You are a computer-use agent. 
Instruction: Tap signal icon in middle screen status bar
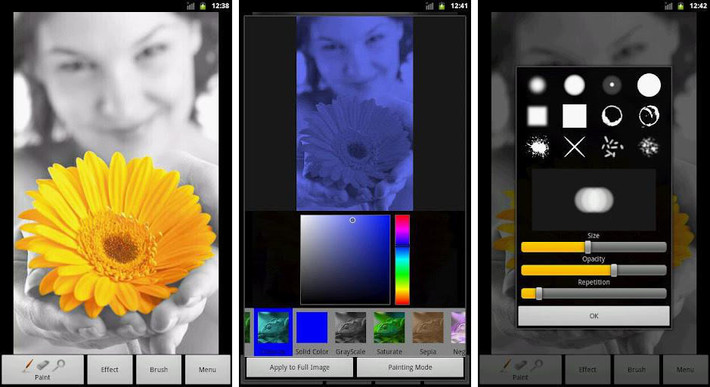429,5
